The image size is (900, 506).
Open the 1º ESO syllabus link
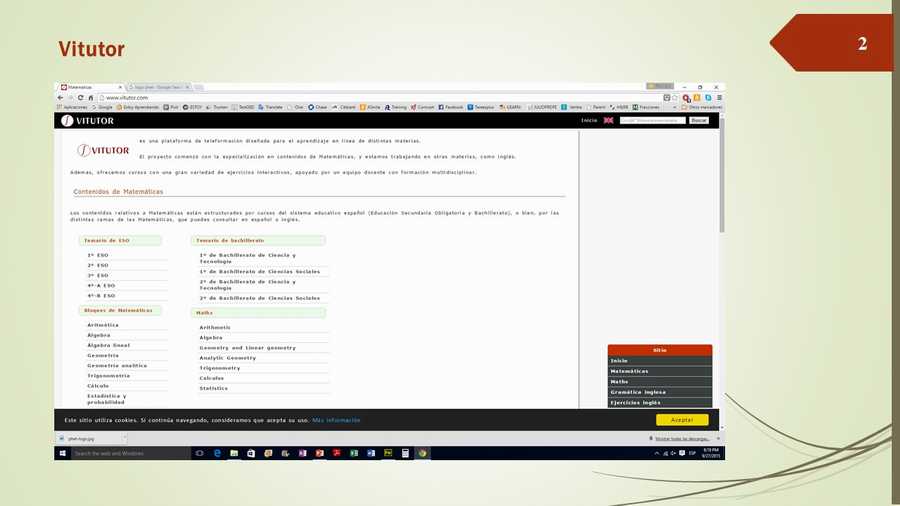98,255
